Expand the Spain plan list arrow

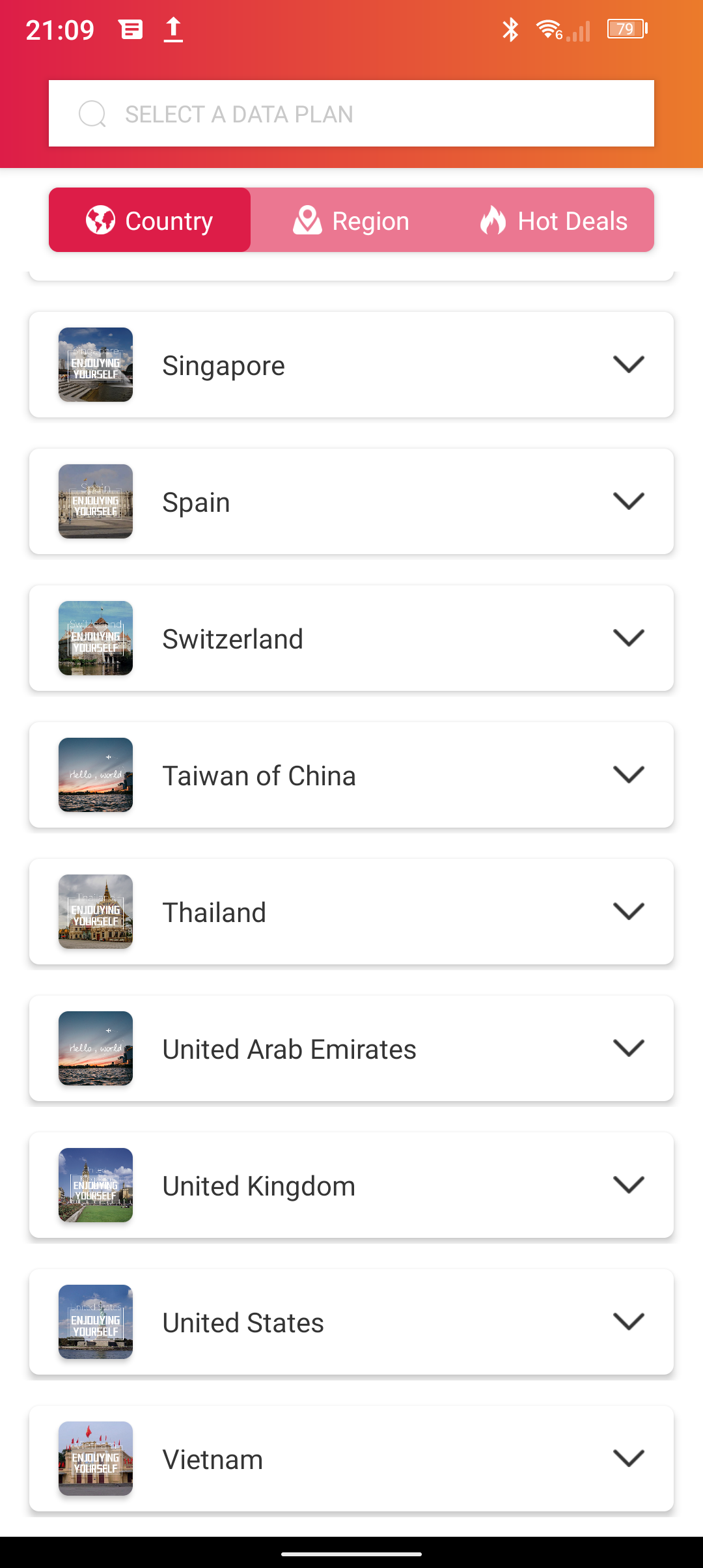pos(628,501)
